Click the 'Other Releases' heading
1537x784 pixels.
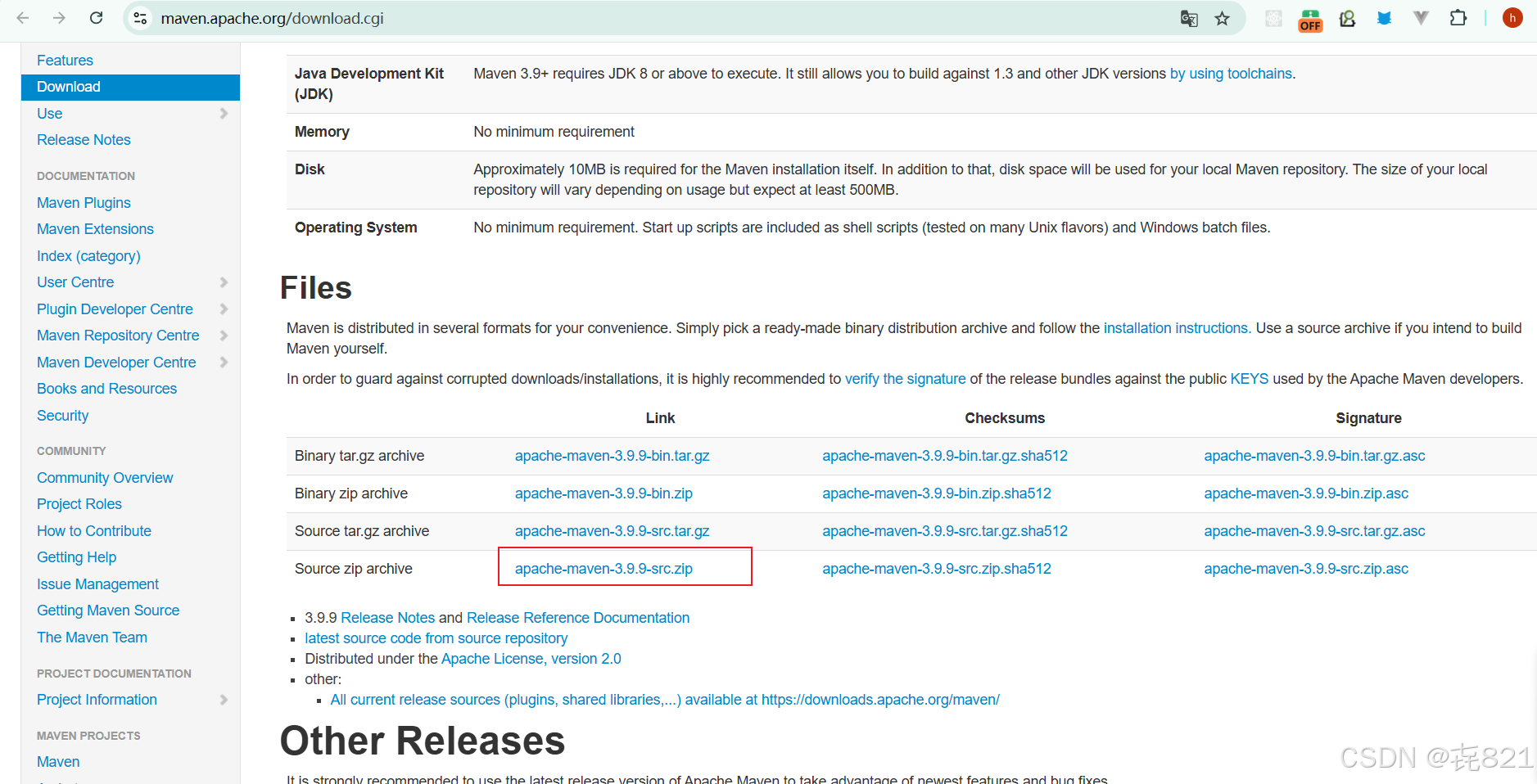click(423, 741)
